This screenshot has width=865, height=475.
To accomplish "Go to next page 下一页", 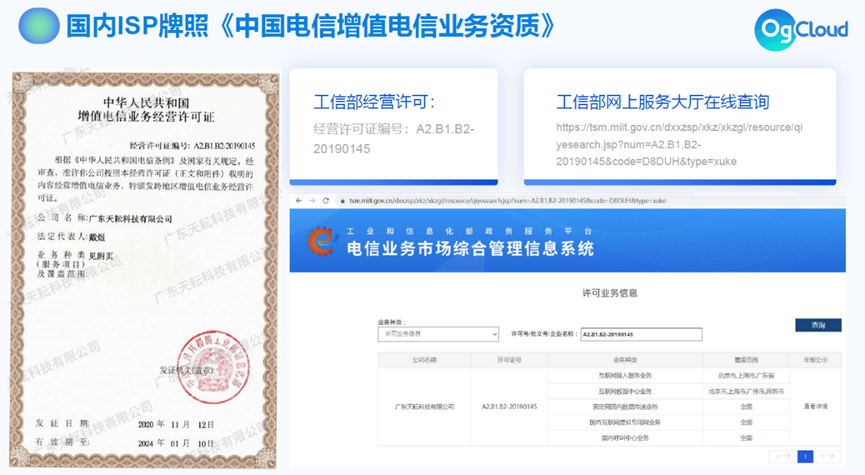I will [x=828, y=456].
